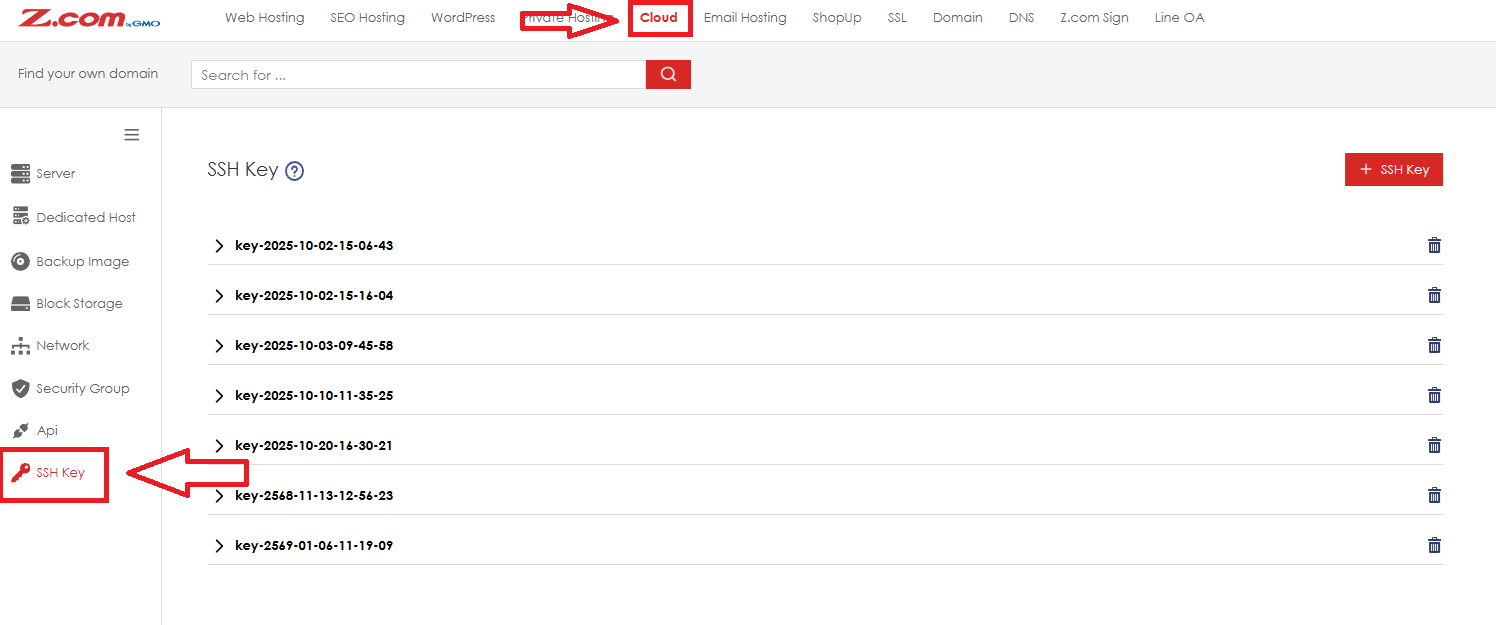The width and height of the screenshot is (1496, 625).
Task: Open Api sidebar link
Action: point(47,431)
